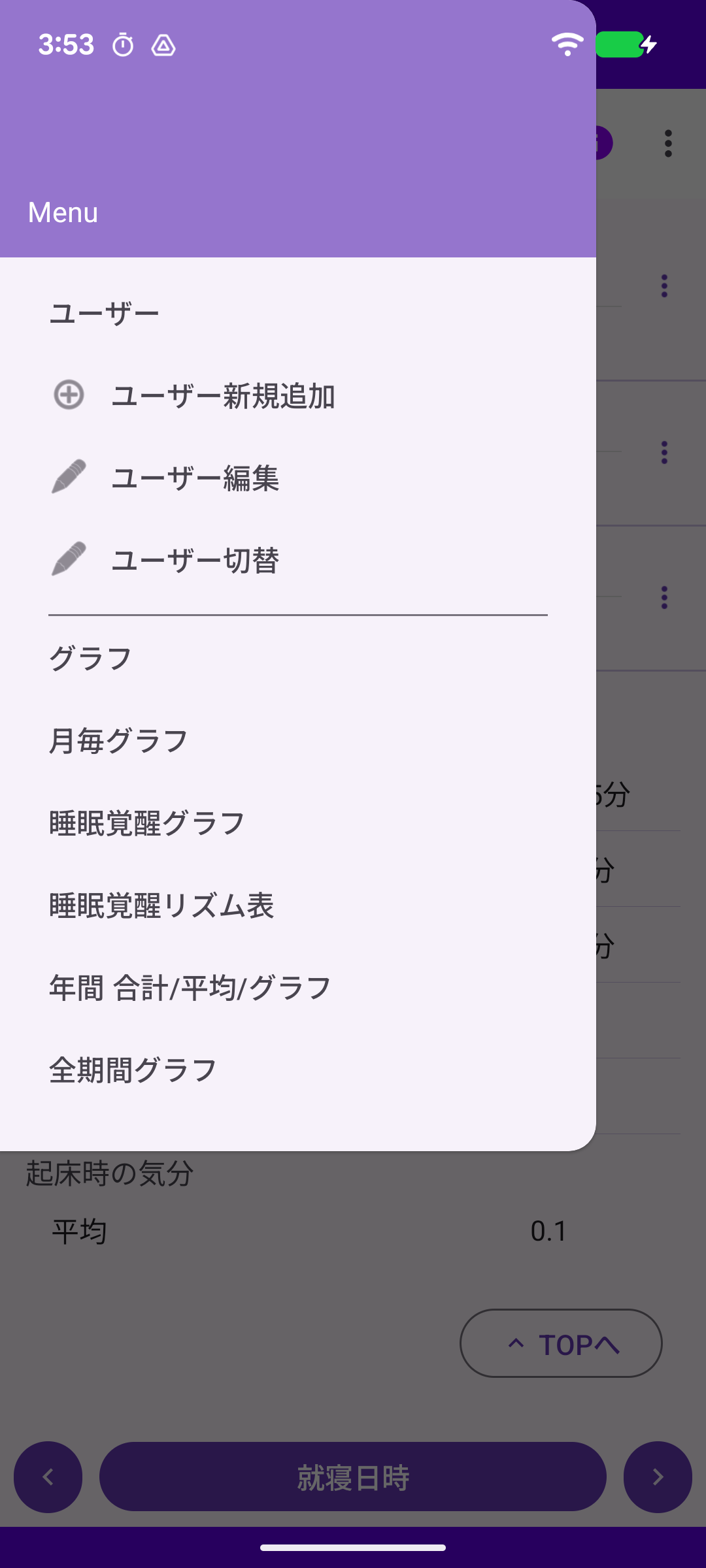Tap the Wi-Fi status icon
The height and width of the screenshot is (1568, 706).
click(567, 44)
